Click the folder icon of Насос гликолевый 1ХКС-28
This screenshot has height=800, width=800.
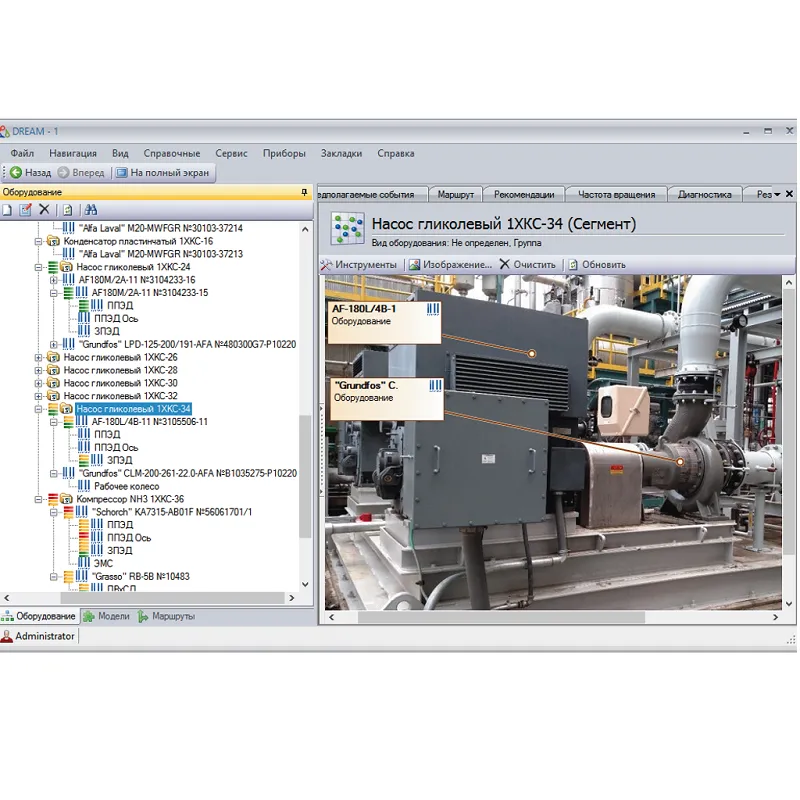point(54,370)
